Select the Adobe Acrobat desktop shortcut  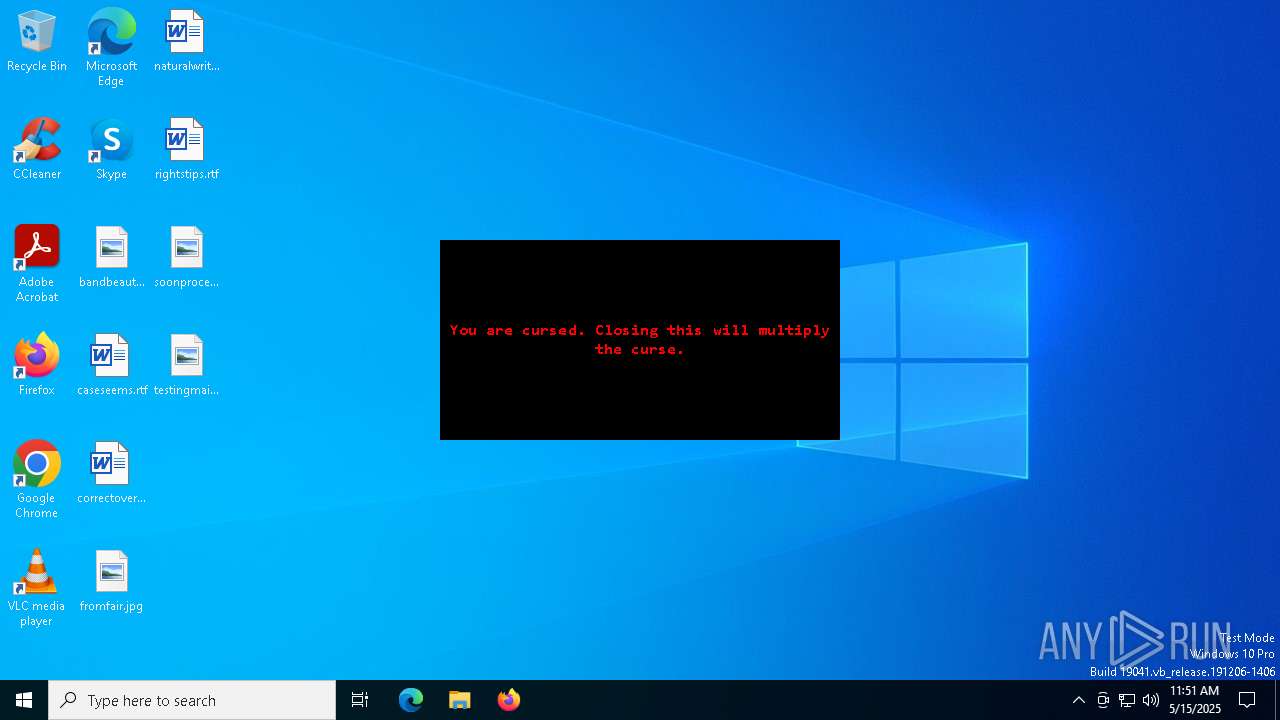[37, 264]
